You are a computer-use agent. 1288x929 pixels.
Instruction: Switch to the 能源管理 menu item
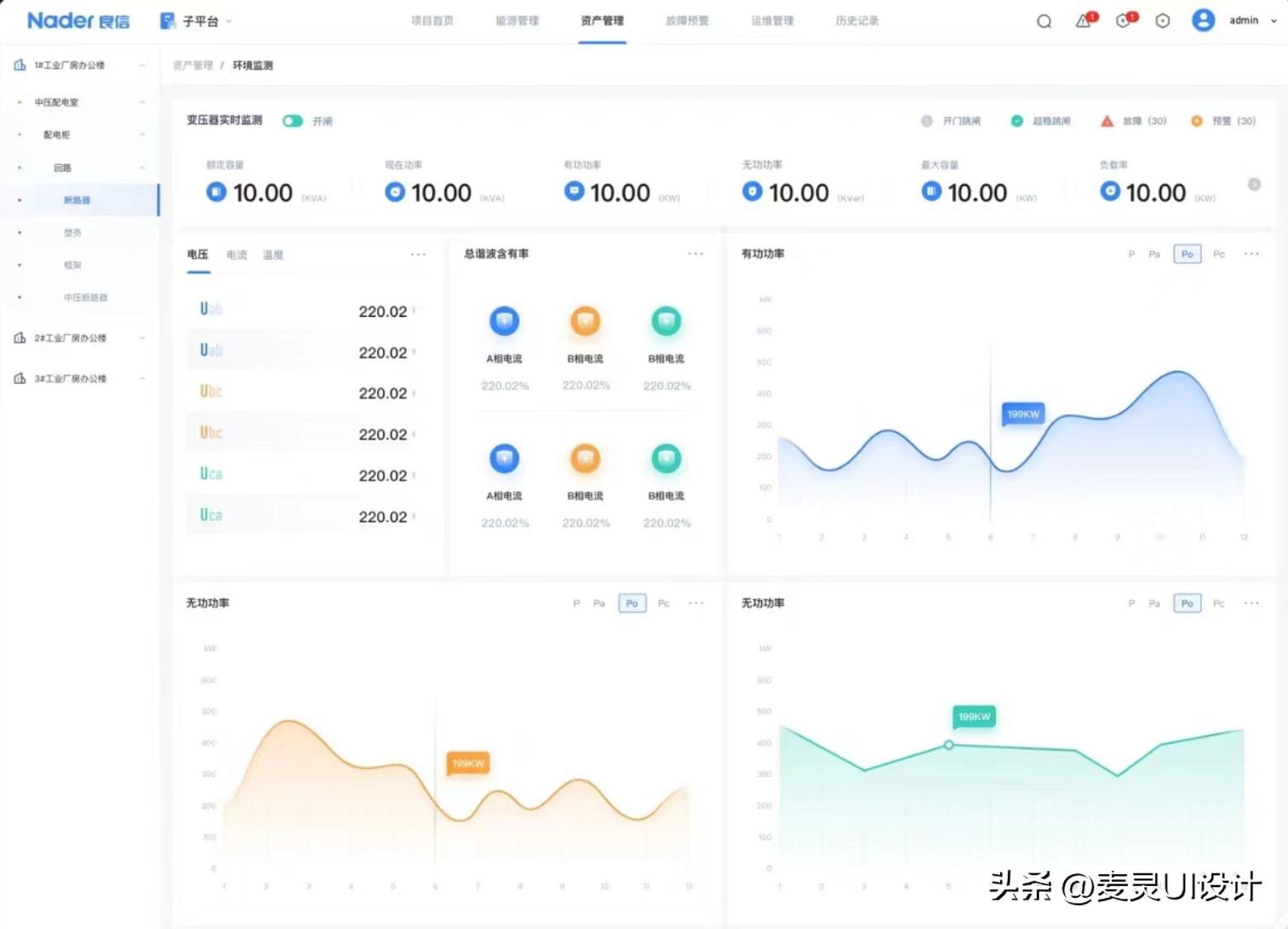point(517,20)
